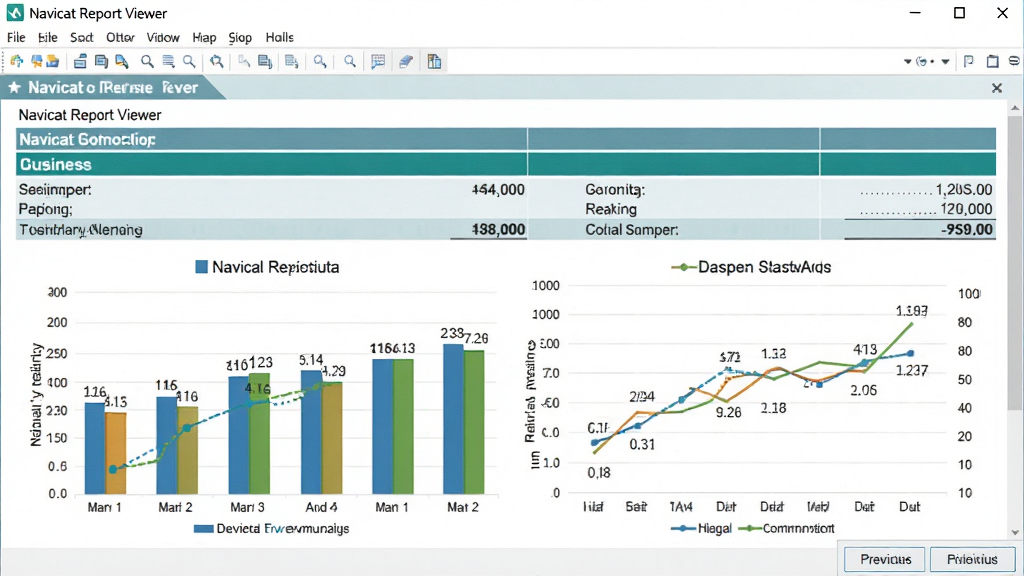This screenshot has width=1024, height=576.
Task: Click the Previous button
Action: pos(885,559)
